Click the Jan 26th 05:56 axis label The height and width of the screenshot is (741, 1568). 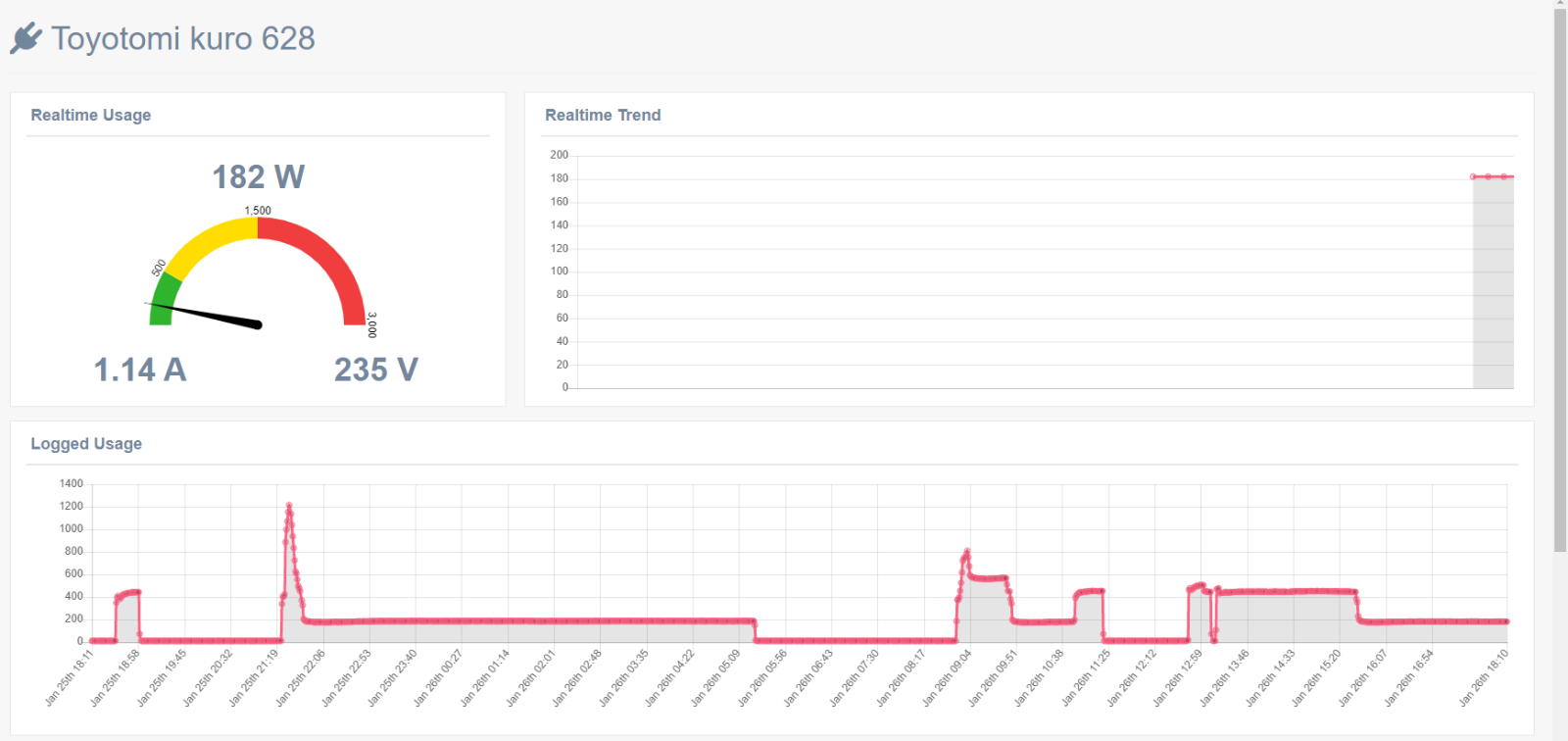pos(763,676)
